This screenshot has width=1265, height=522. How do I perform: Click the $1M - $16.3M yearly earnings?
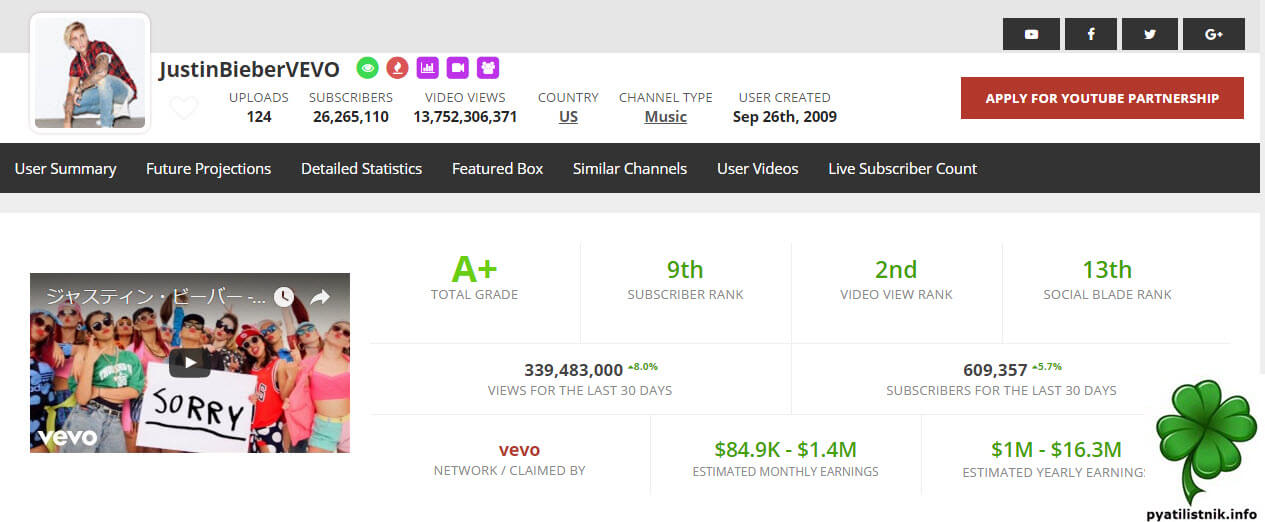(1056, 450)
